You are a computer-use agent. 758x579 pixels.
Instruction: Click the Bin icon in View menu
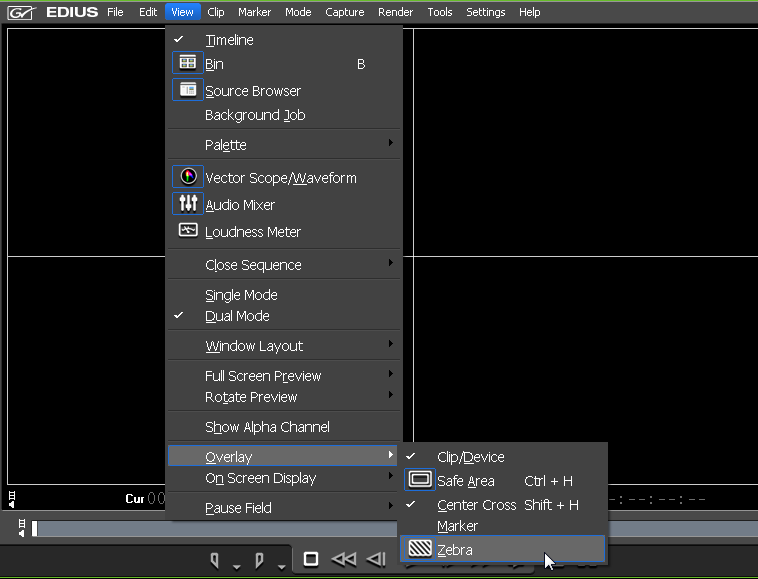188,63
